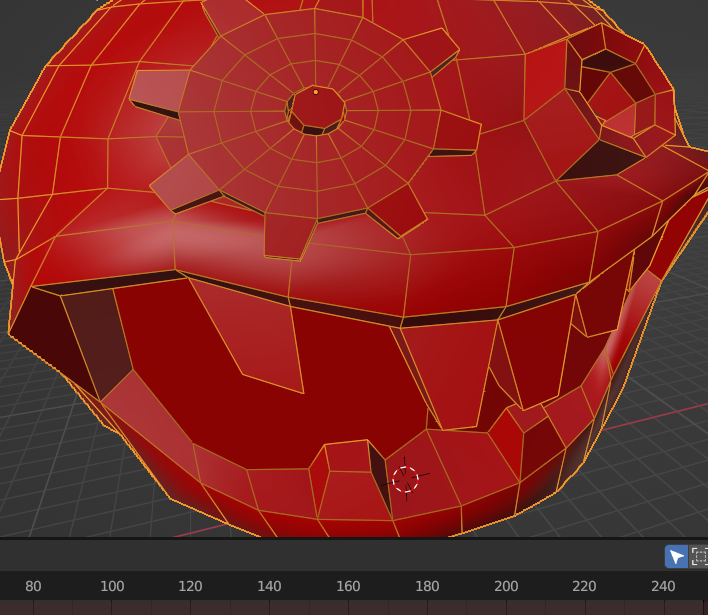
Task: Click the octagonal center face of the gear
Action: (317, 107)
